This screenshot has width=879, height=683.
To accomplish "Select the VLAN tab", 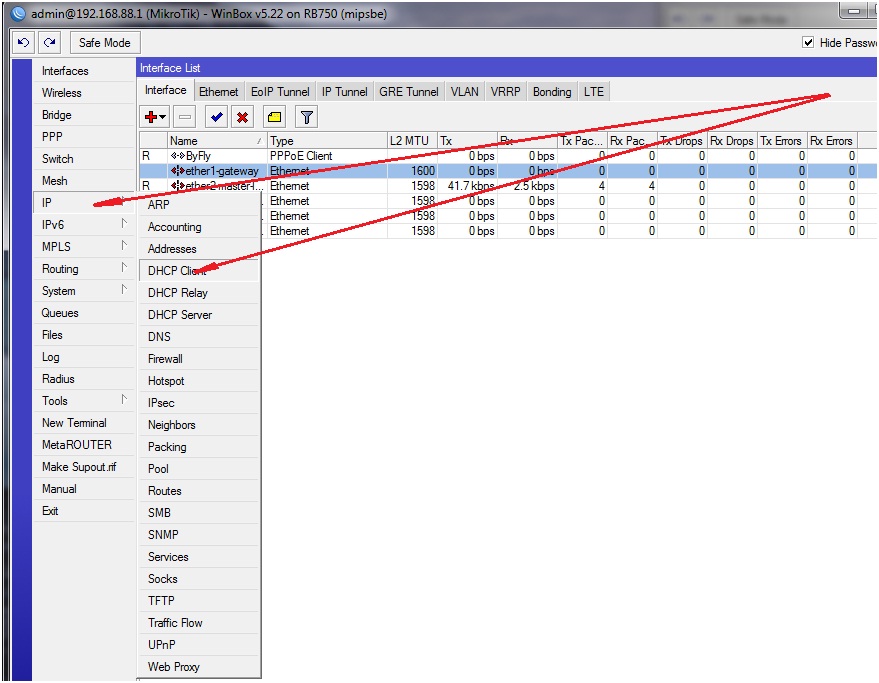I will [x=465, y=91].
